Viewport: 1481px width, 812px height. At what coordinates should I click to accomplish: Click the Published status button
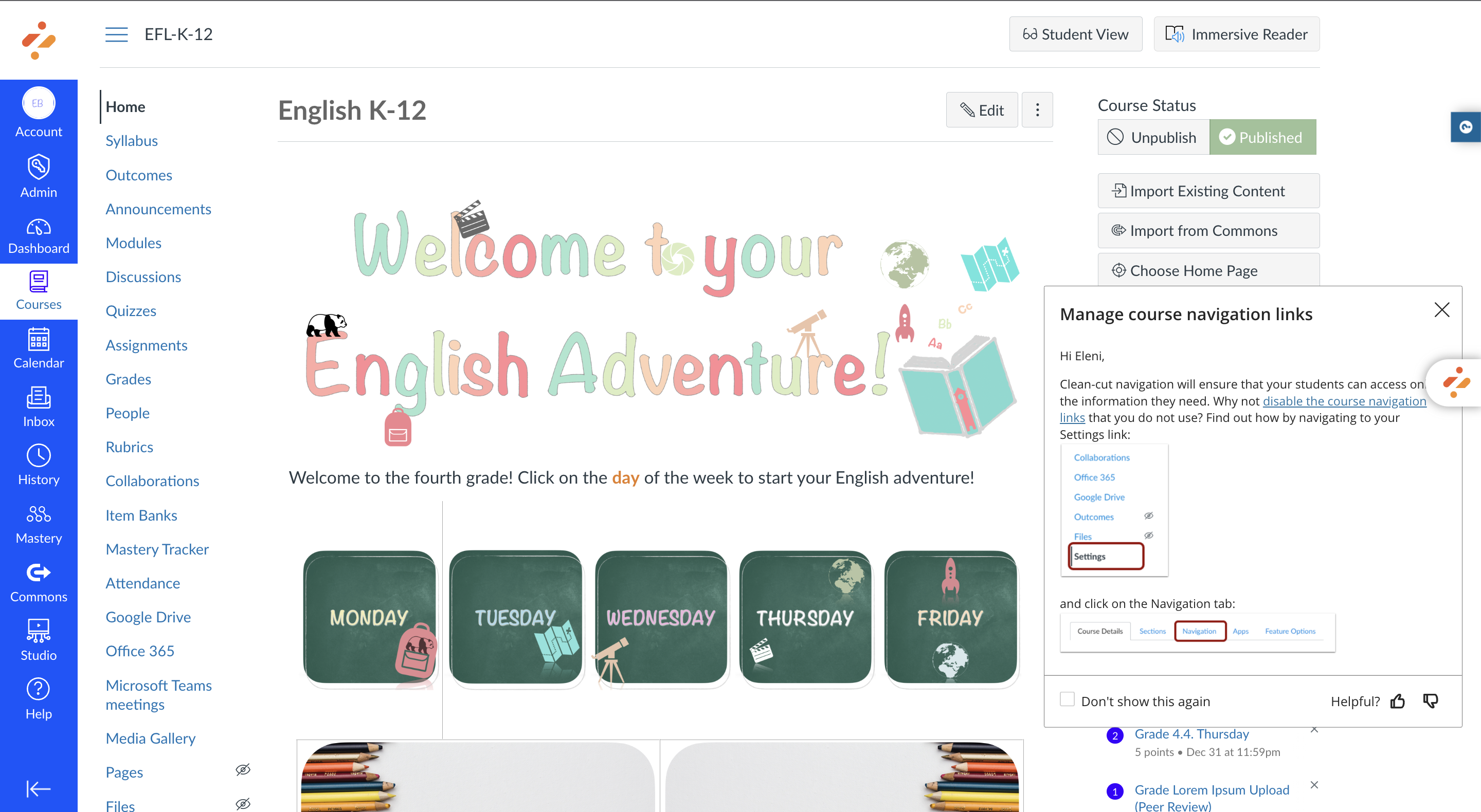pos(1262,137)
